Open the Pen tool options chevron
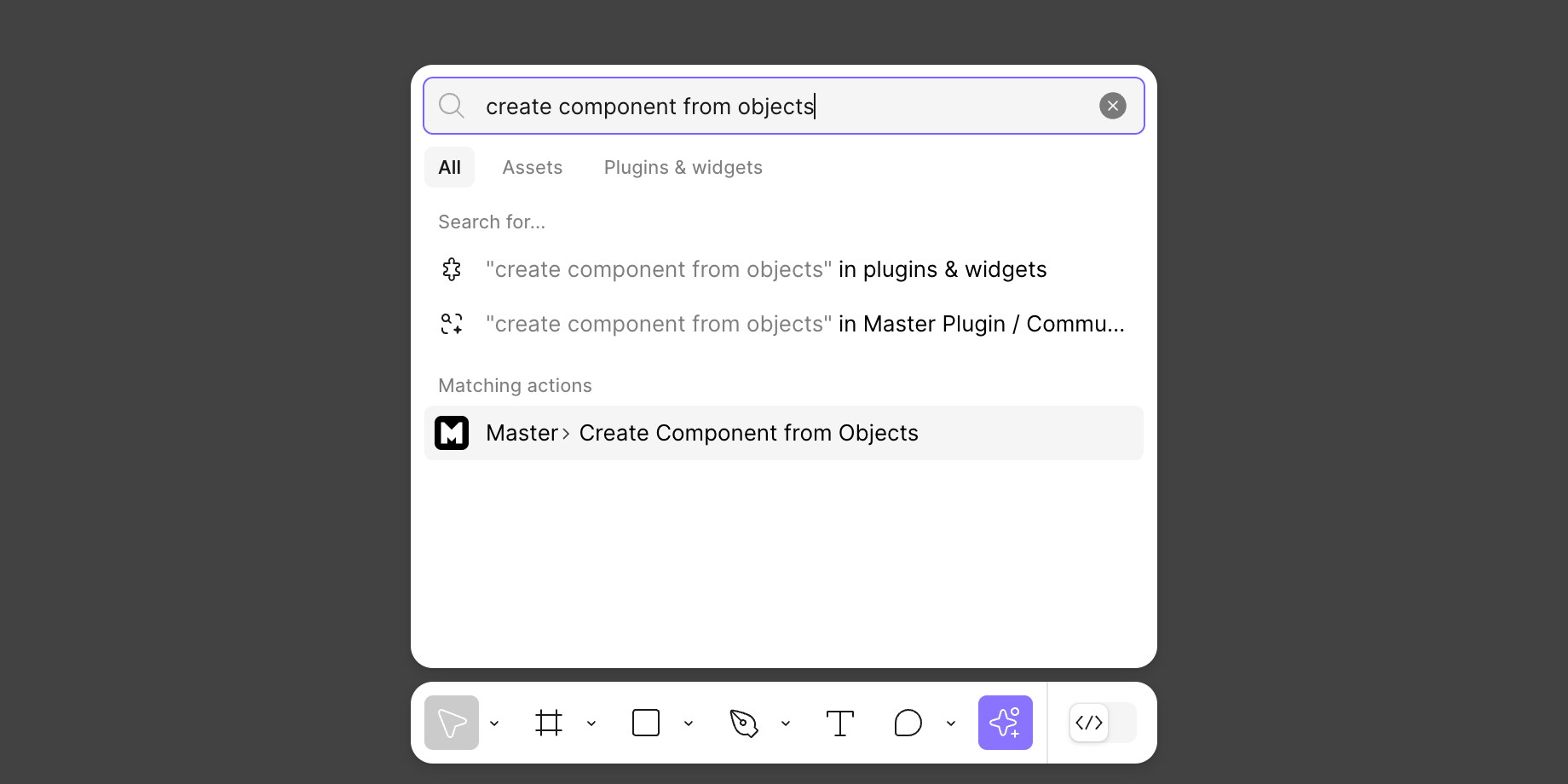Viewport: 1568px width, 784px height. (x=786, y=723)
